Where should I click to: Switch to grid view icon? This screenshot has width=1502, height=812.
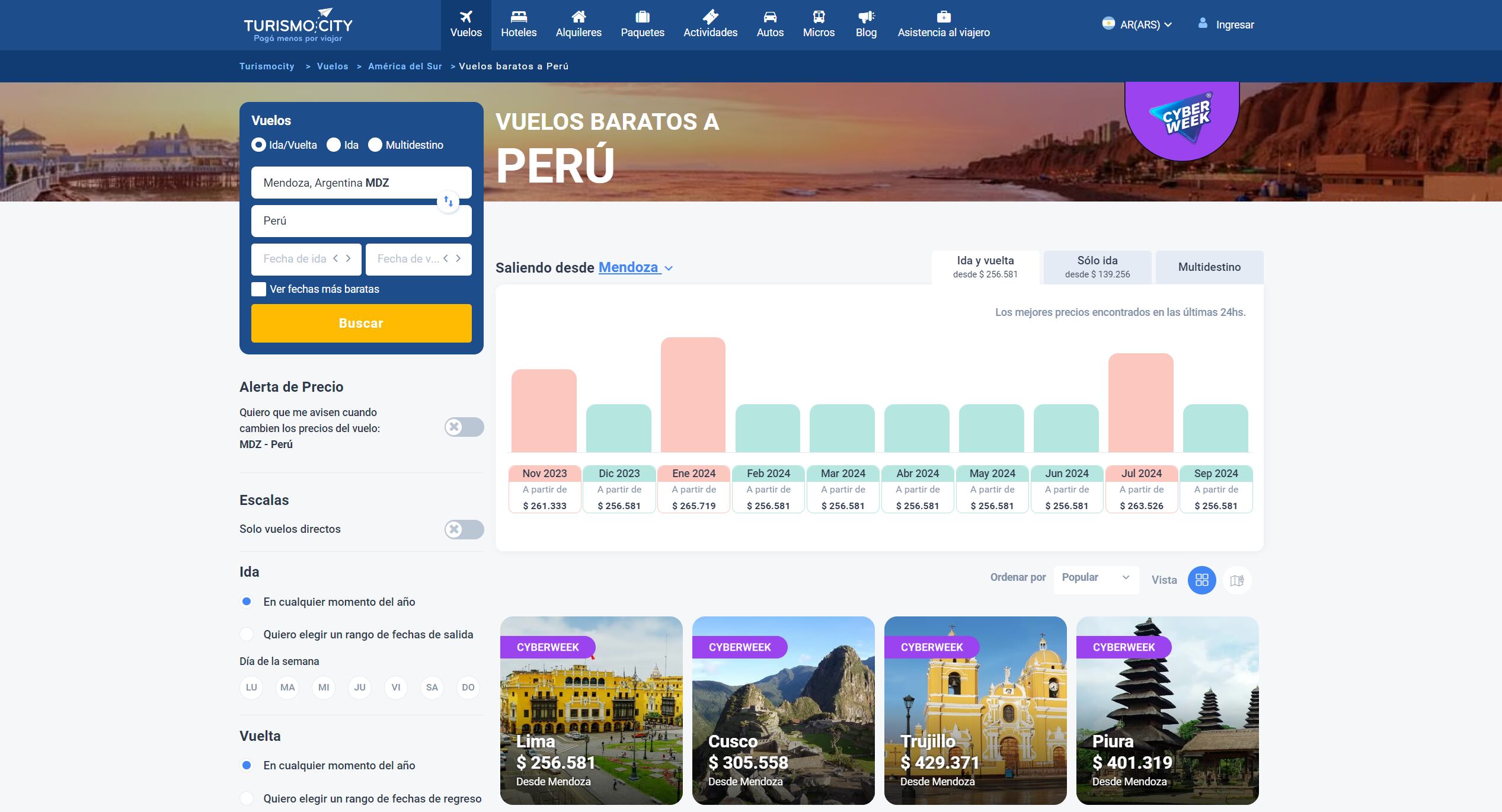1201,580
